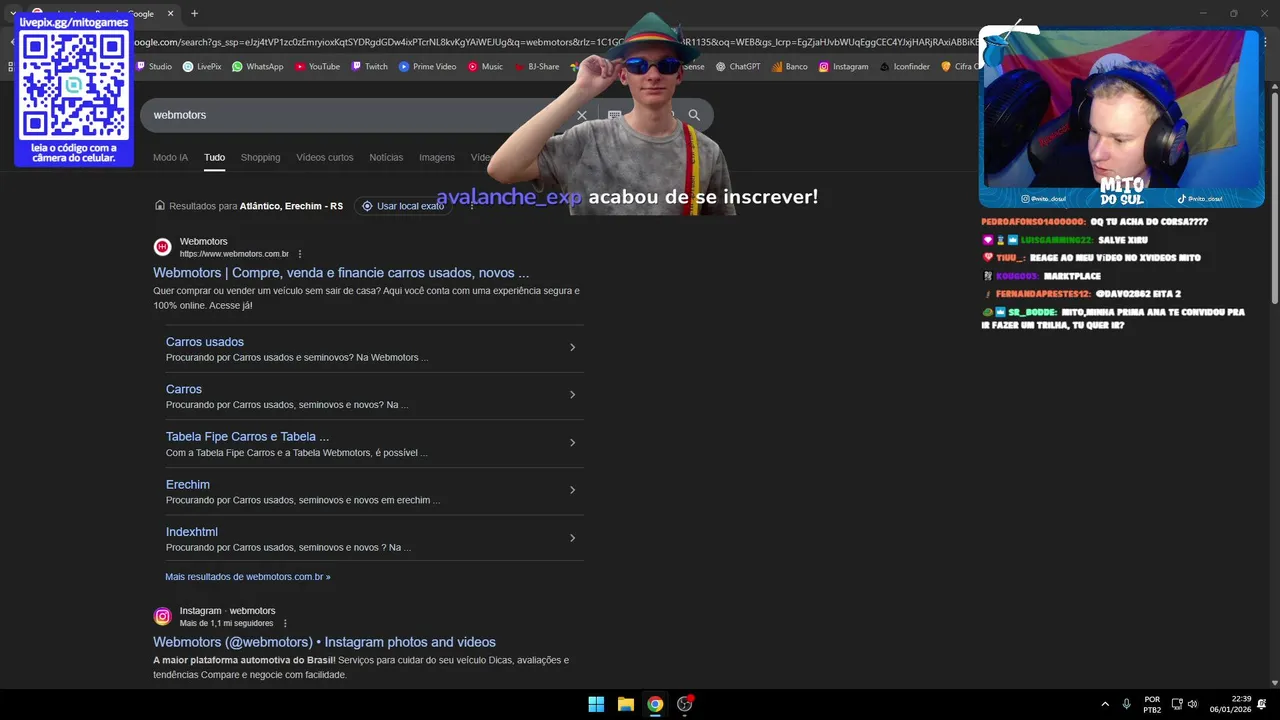Open three-dot menu beside webmotors.com.br URL
Screen dimensions: 1280x720
(300, 254)
